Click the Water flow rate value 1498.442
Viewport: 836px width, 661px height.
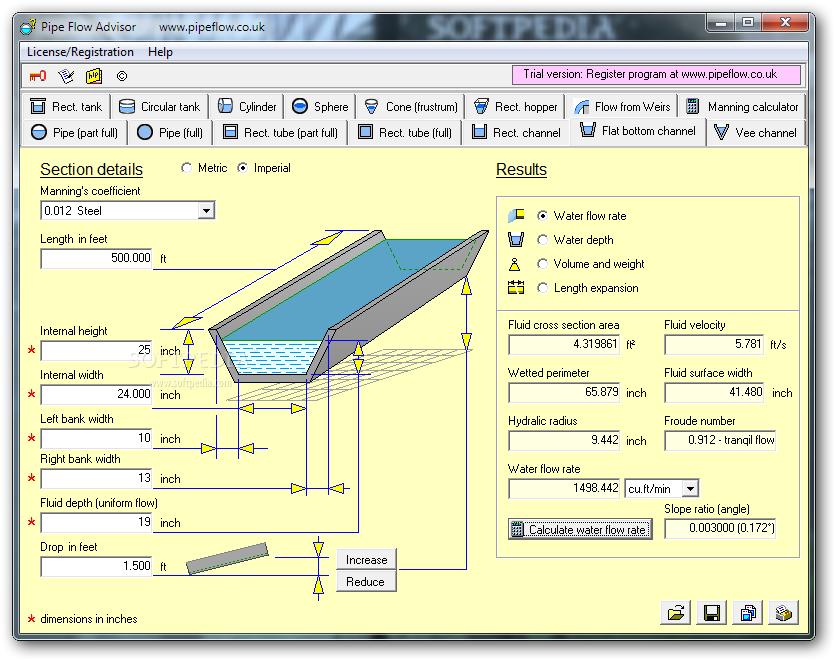coord(564,488)
